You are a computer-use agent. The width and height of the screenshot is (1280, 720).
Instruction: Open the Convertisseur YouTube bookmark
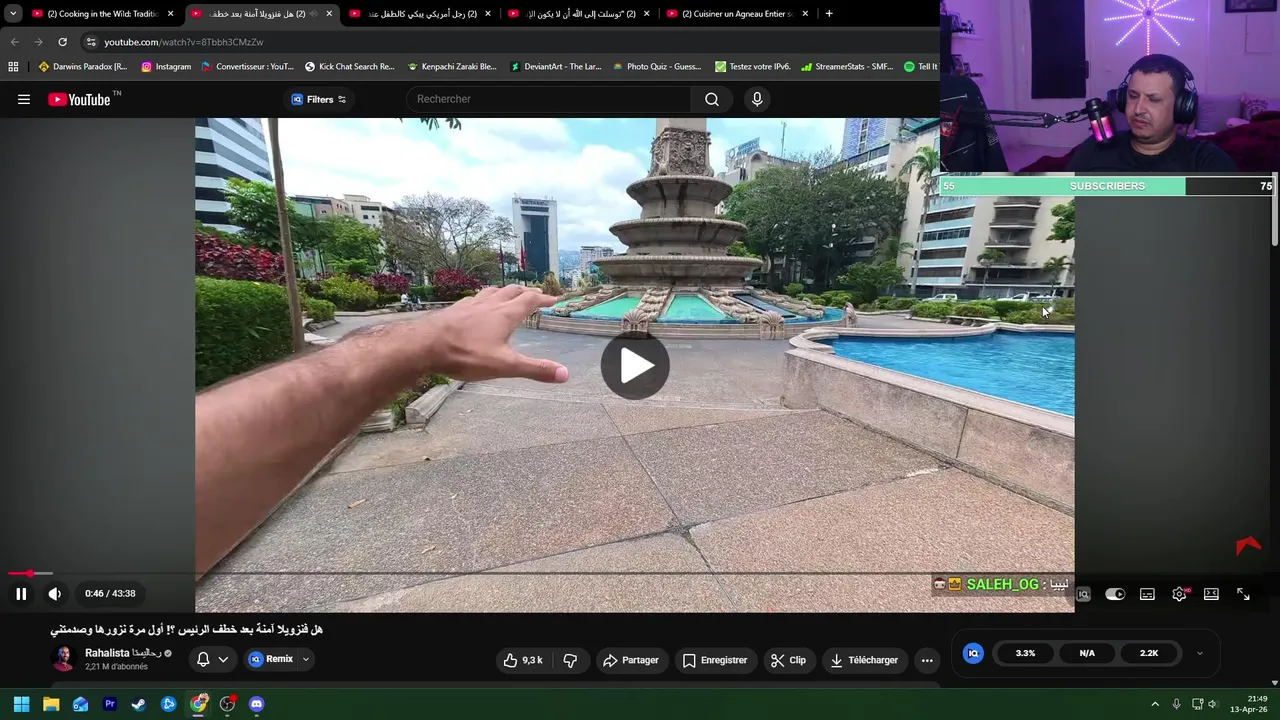click(247, 67)
